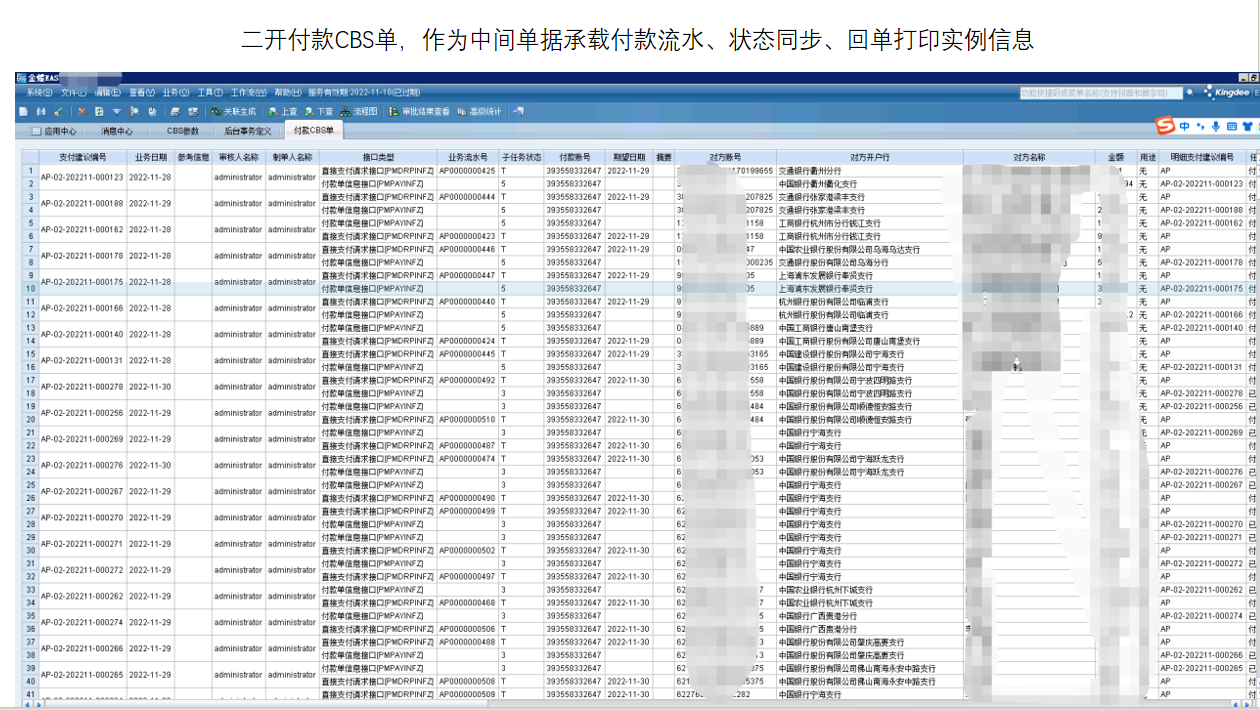Open the 帮助(H) menu

click(x=288, y=92)
